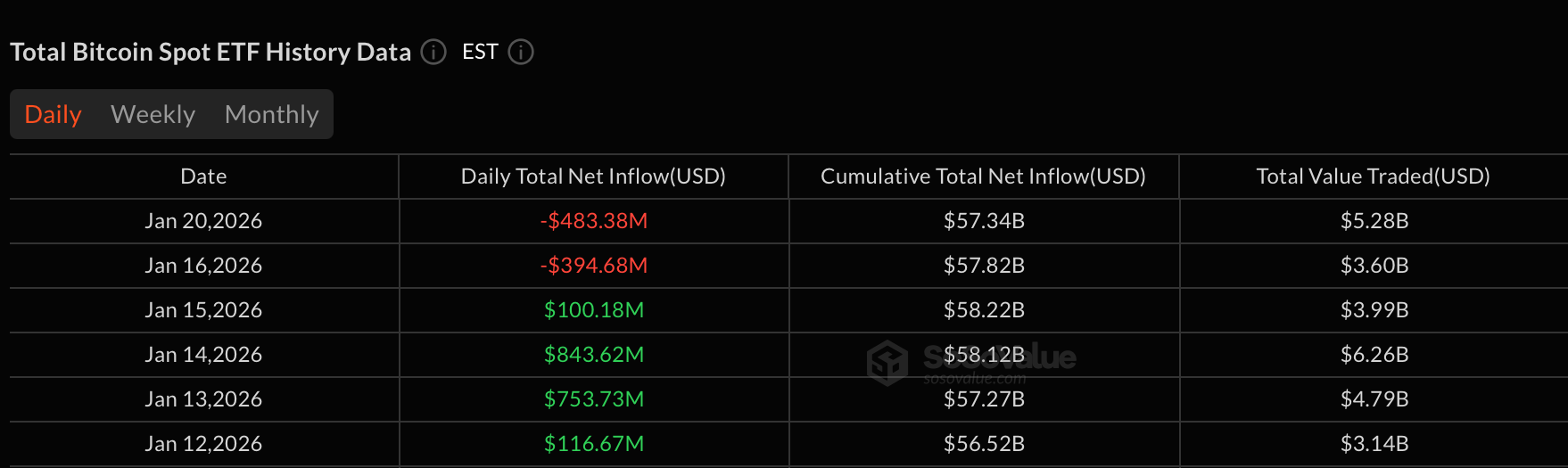Click info icon beside History Data title
This screenshot has width=1568, height=468.
[x=433, y=53]
